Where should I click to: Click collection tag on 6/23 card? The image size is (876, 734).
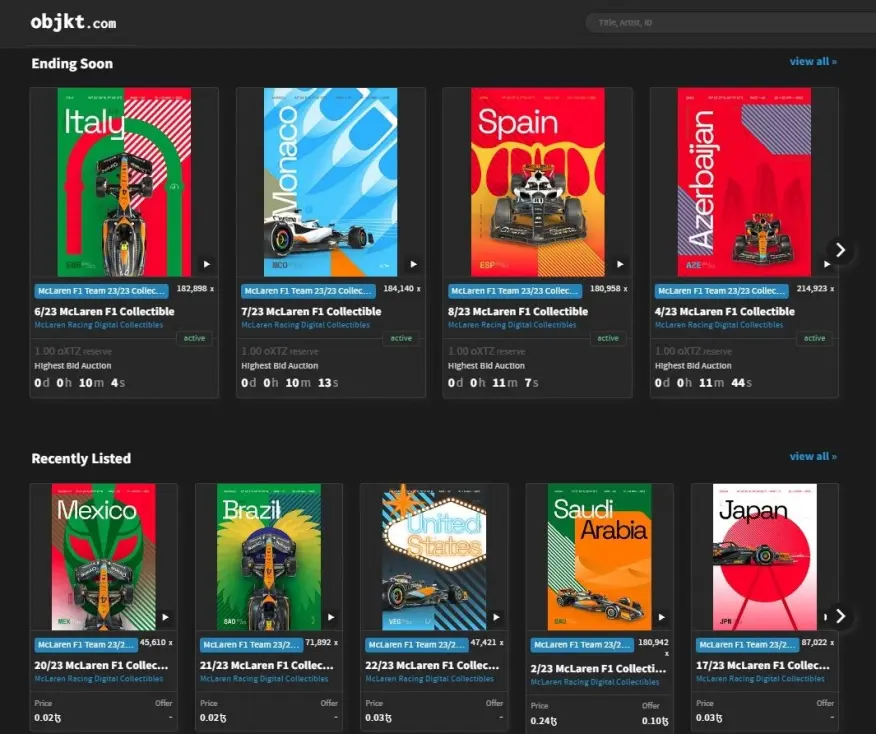pos(102,291)
